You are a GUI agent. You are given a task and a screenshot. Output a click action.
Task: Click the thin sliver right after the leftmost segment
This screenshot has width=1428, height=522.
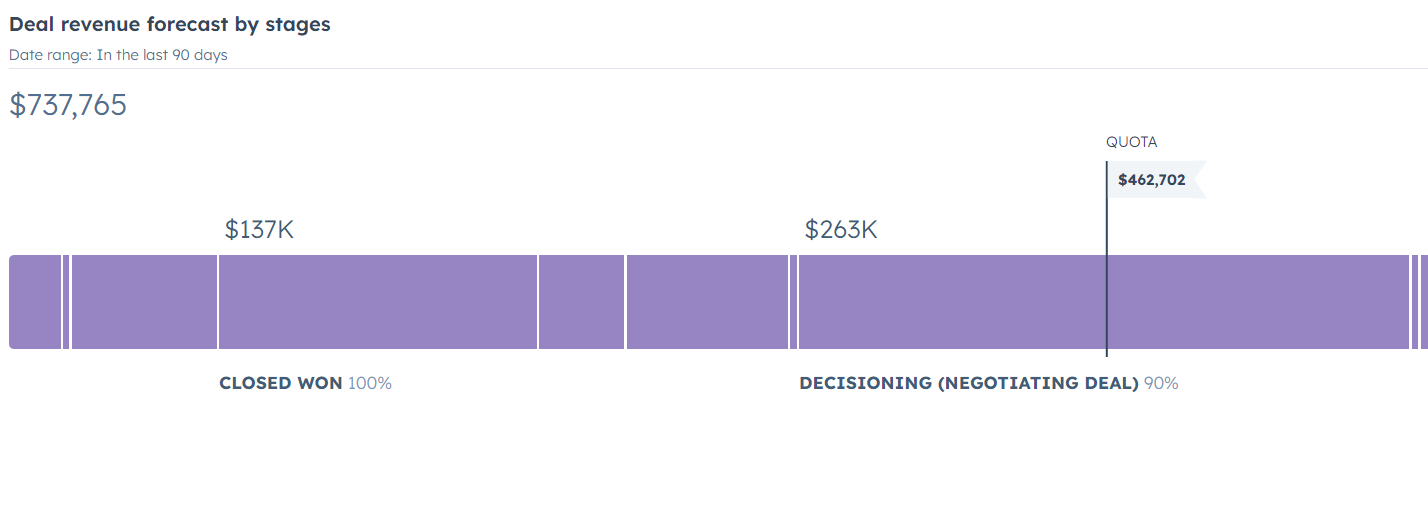(x=66, y=302)
